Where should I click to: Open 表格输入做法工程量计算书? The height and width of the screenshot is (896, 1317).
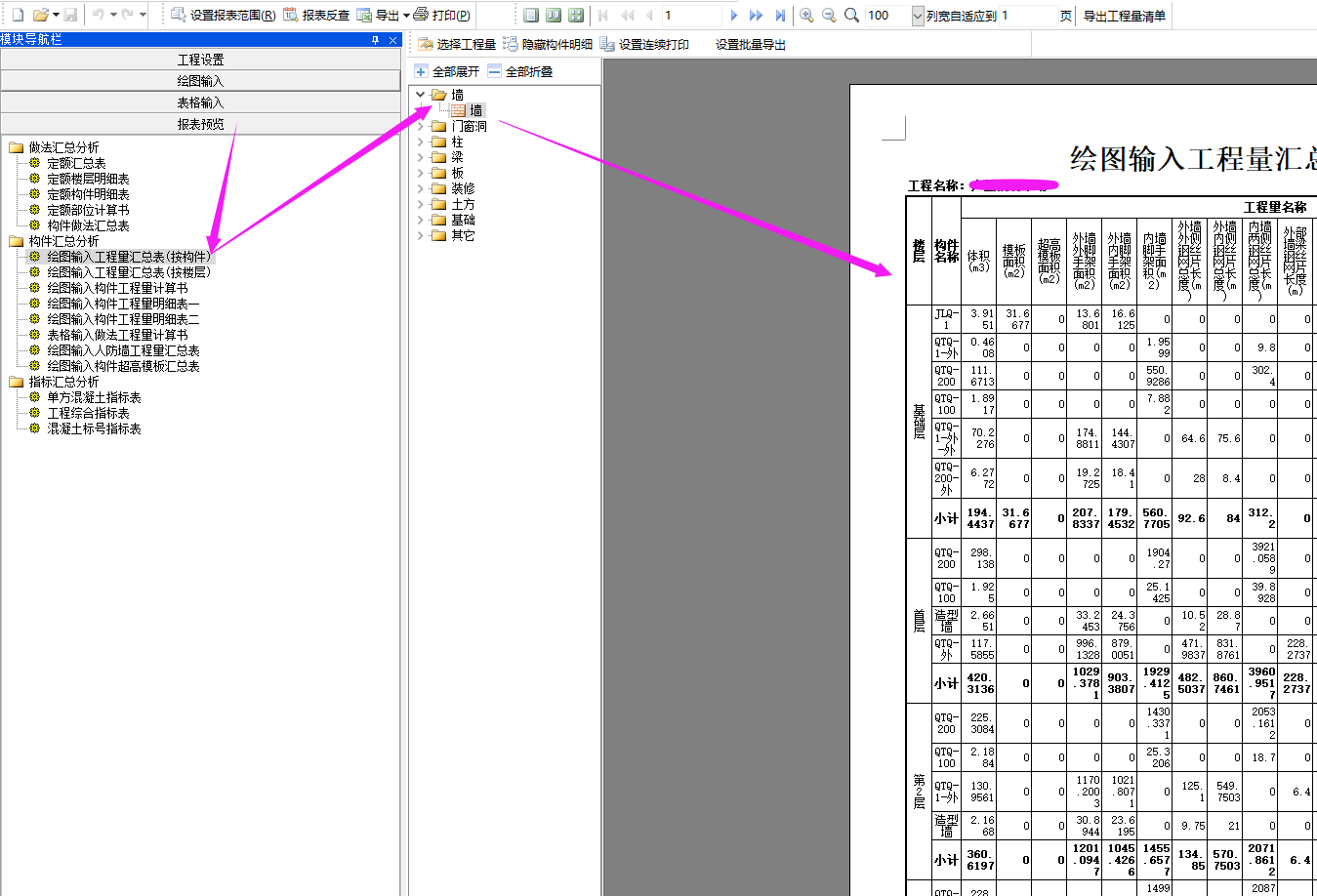(x=117, y=335)
